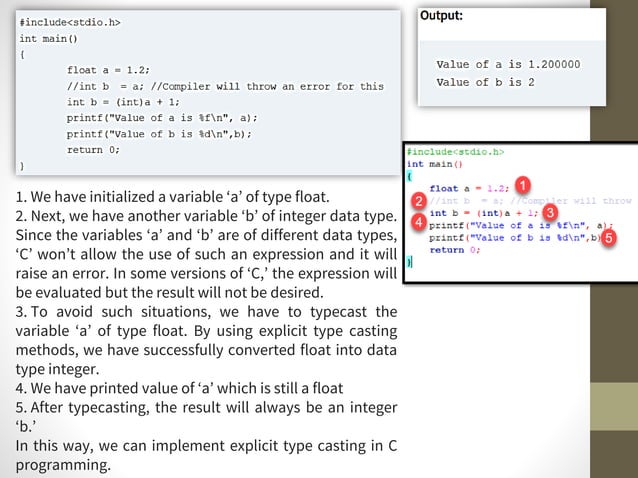Click the "Output:" heading
Image resolution: width=638 pixels, height=478 pixels.
(x=441, y=16)
